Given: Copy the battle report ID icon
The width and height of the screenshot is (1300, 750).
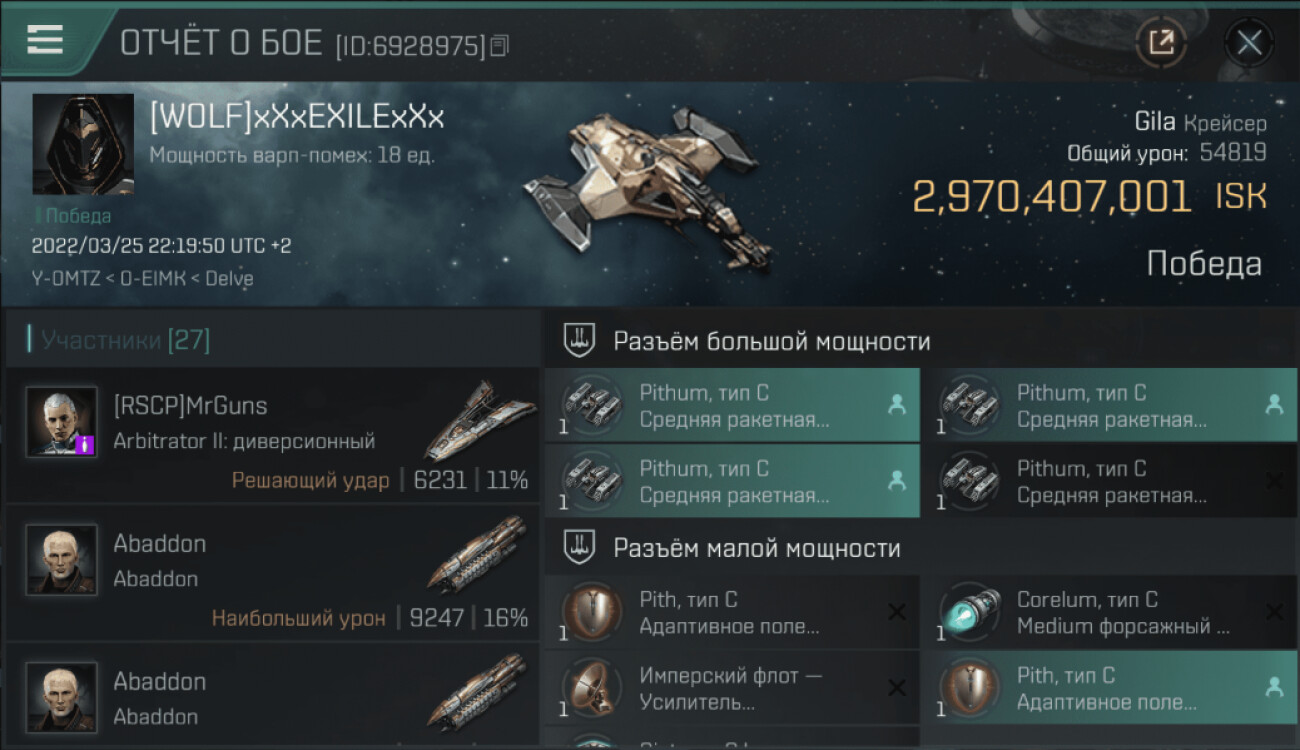Looking at the screenshot, I should pyautogui.click(x=499, y=45).
